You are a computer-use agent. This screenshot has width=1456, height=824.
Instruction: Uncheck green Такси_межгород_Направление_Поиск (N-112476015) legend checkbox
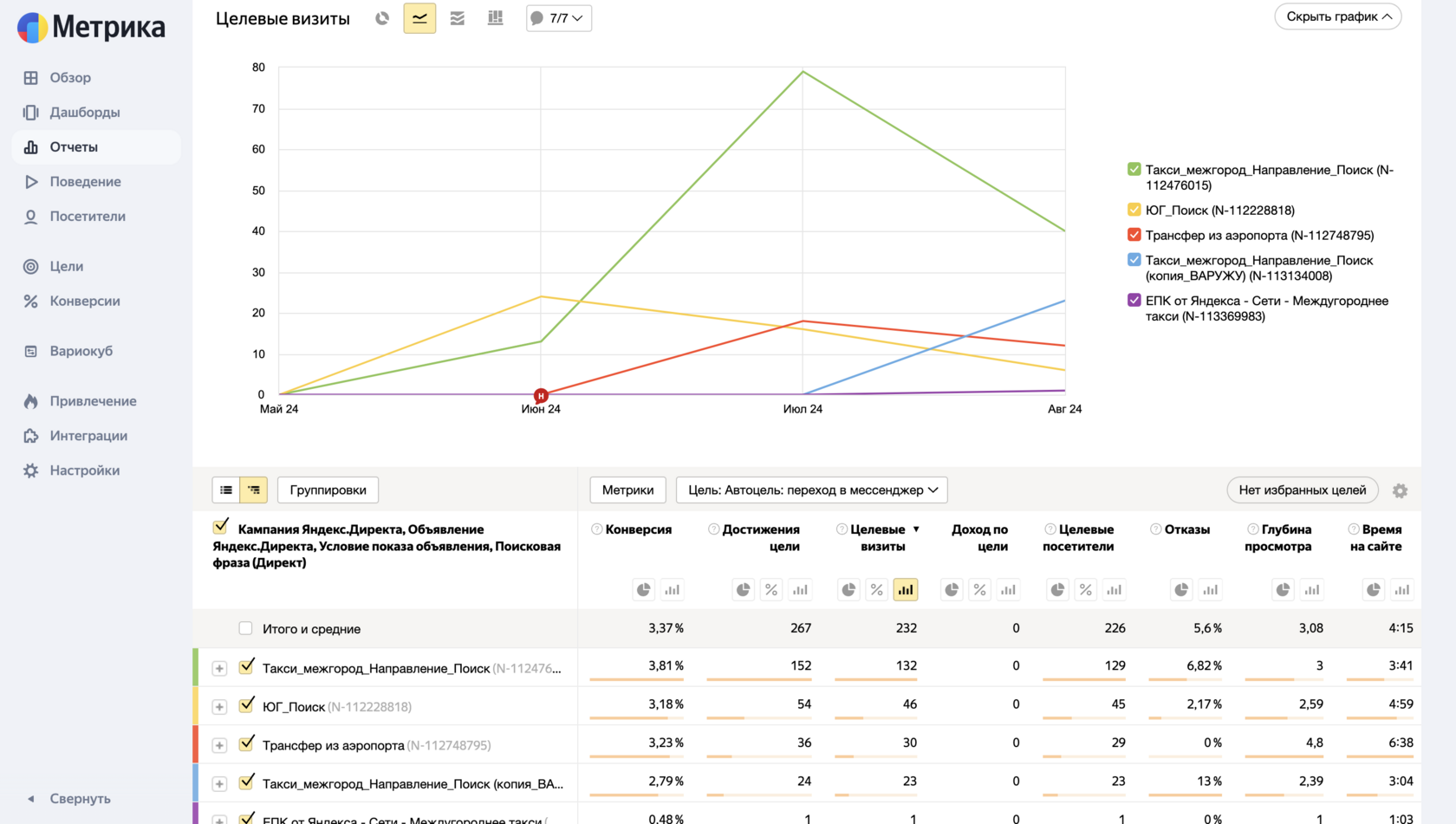tap(1134, 169)
